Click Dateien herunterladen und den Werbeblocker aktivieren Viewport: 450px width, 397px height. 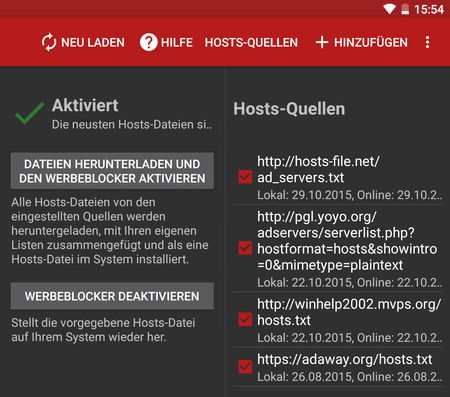112,171
